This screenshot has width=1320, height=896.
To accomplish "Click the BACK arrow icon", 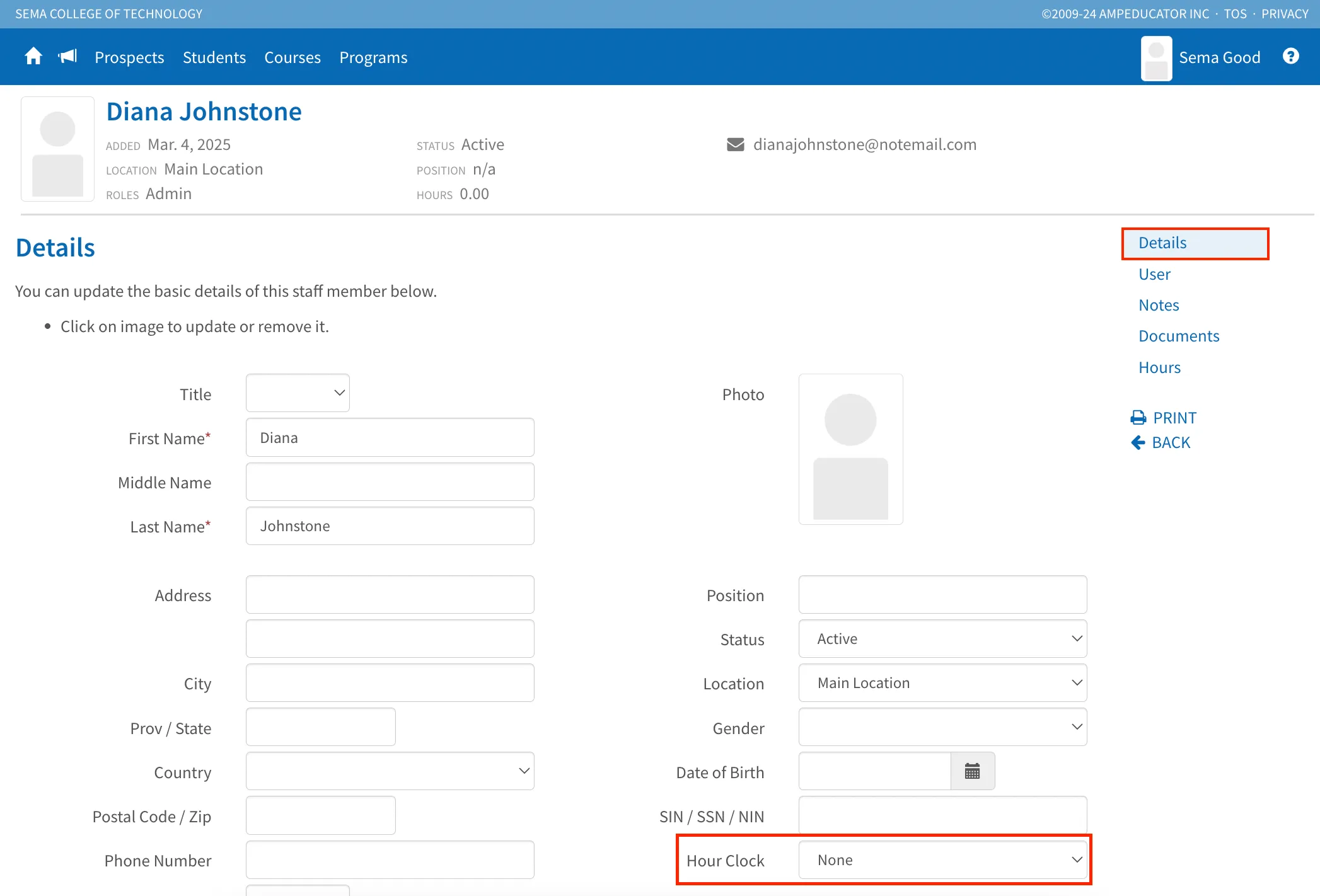I will (1138, 443).
